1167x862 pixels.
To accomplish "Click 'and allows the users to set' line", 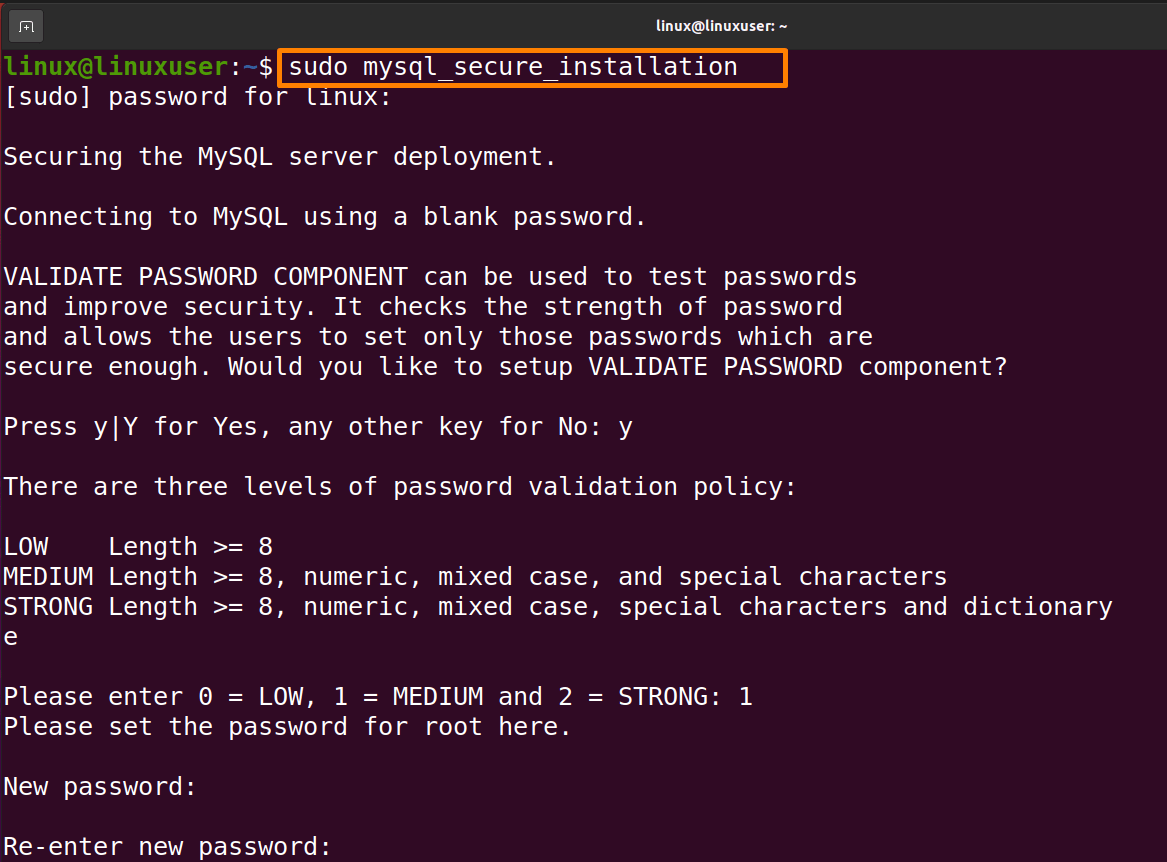I will (438, 337).
